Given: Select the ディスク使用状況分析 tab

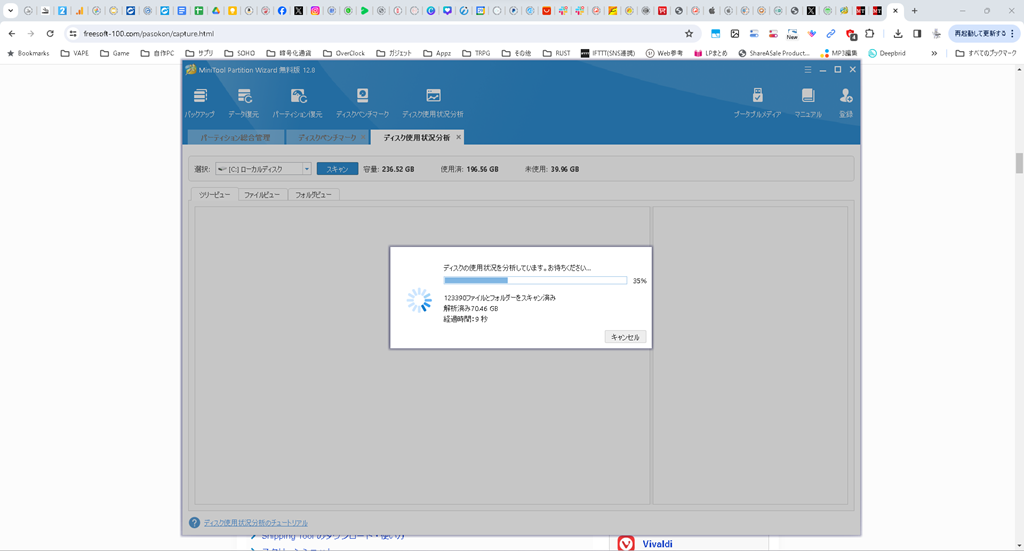Looking at the screenshot, I should [x=416, y=138].
